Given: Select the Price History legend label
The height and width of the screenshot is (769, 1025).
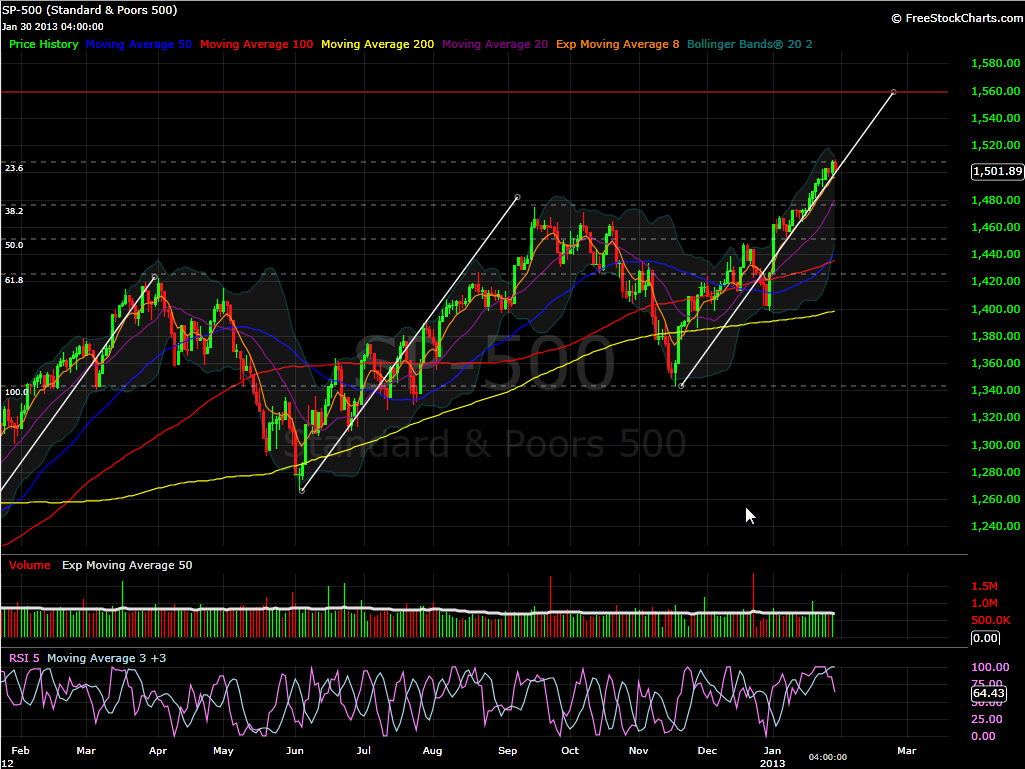Looking at the screenshot, I should click(x=44, y=44).
